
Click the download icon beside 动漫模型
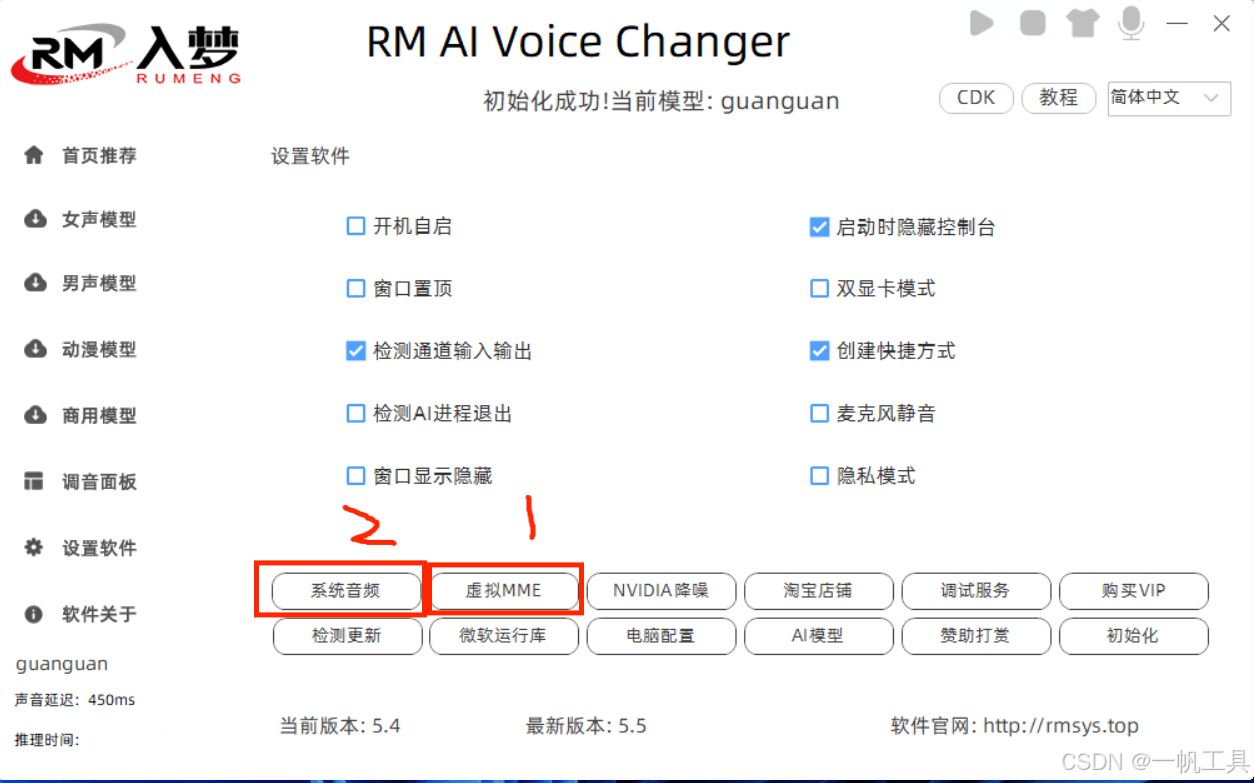click(34, 349)
